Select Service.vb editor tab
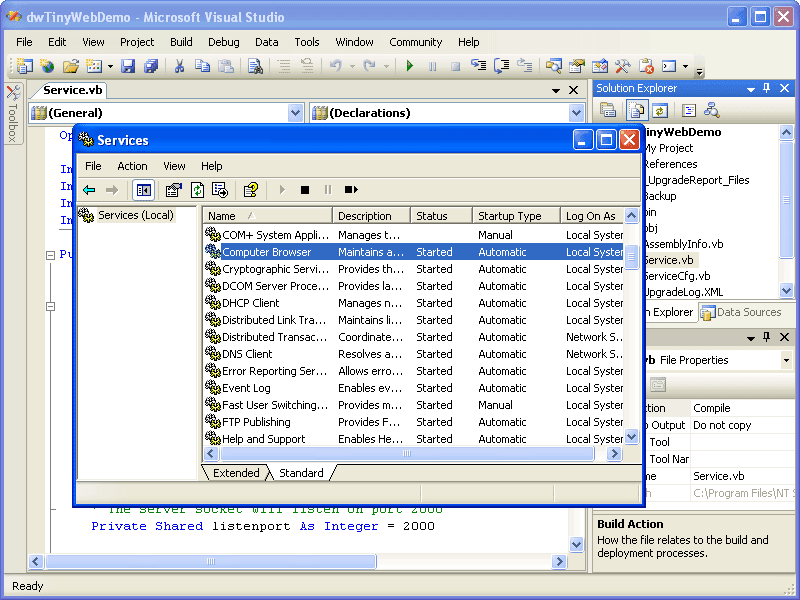 tap(72, 90)
